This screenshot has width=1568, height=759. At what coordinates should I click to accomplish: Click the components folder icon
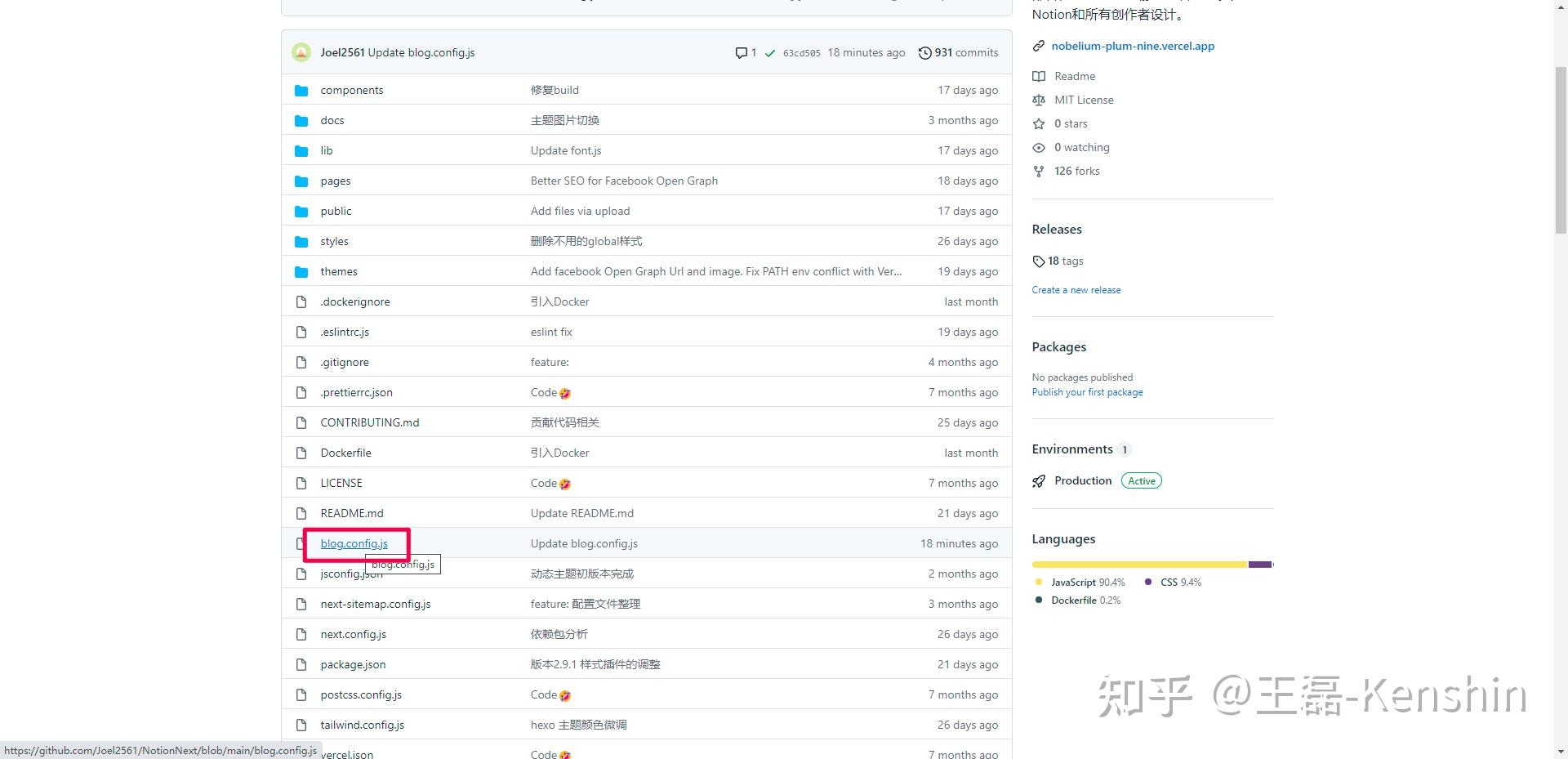(x=301, y=90)
